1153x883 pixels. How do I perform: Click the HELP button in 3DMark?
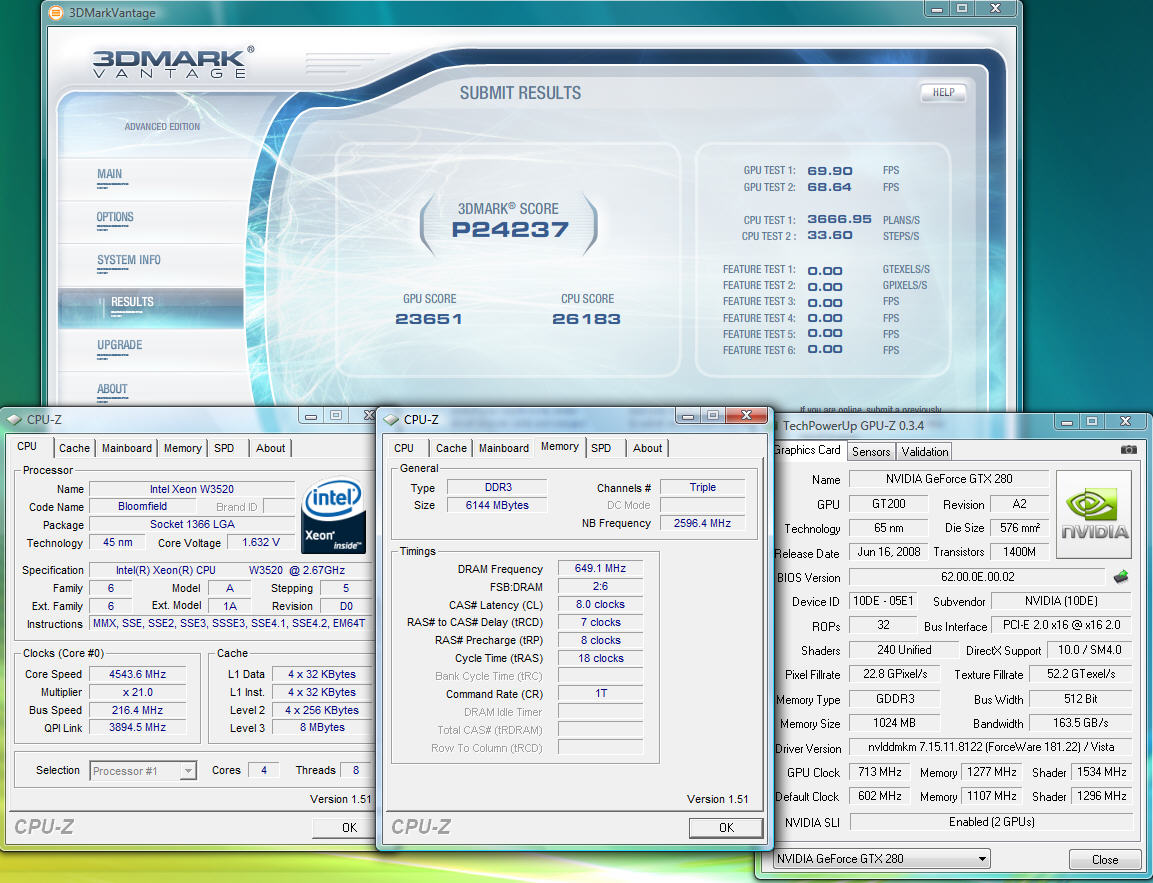(943, 93)
